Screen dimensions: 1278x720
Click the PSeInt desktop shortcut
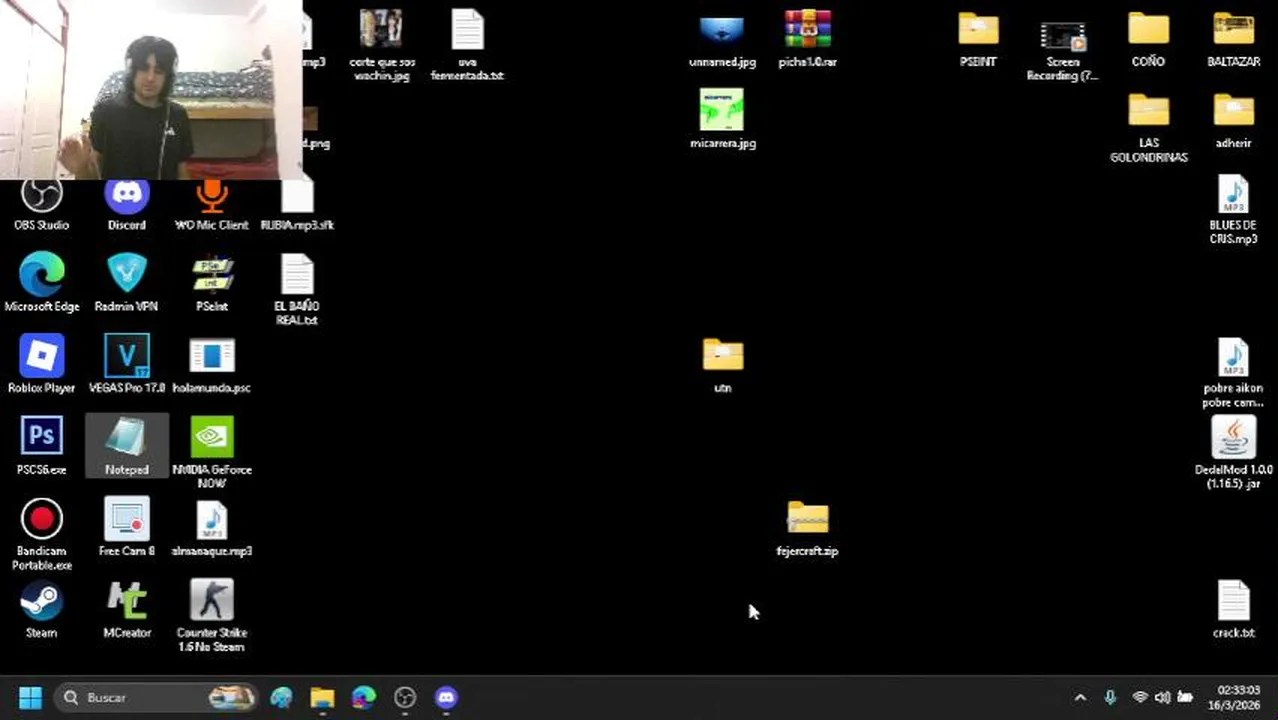211,284
